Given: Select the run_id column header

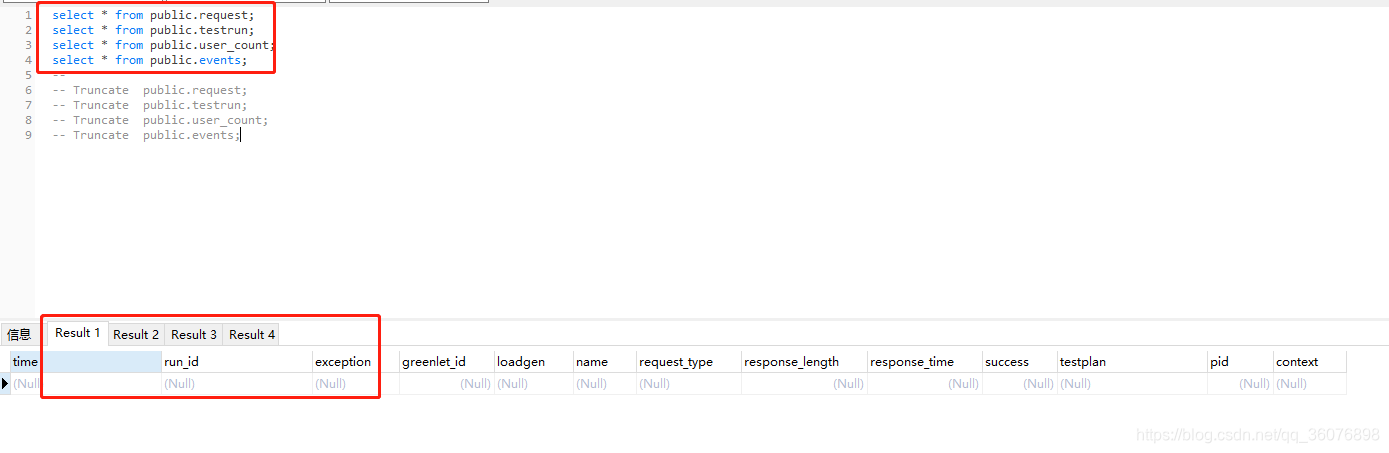Looking at the screenshot, I should tap(237, 362).
